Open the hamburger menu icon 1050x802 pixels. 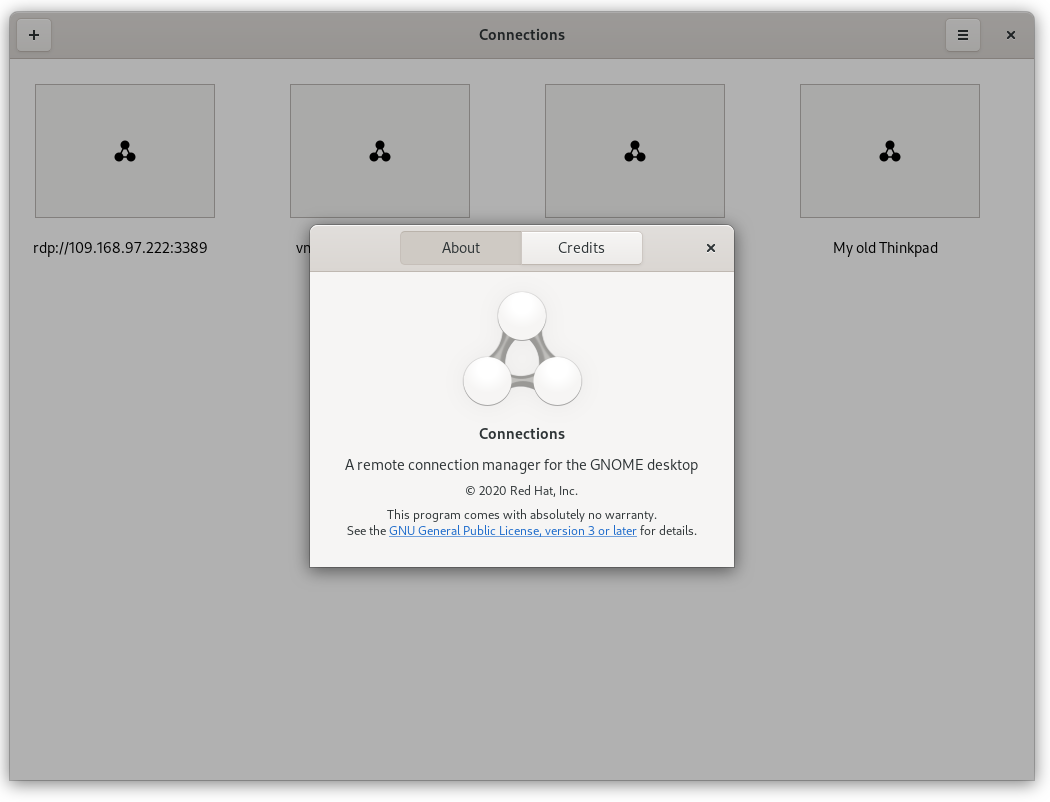[962, 34]
